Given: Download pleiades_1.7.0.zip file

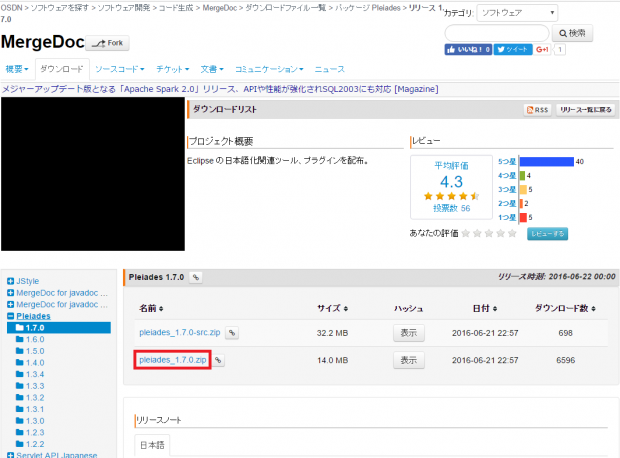Looking at the screenshot, I should click(173, 360).
